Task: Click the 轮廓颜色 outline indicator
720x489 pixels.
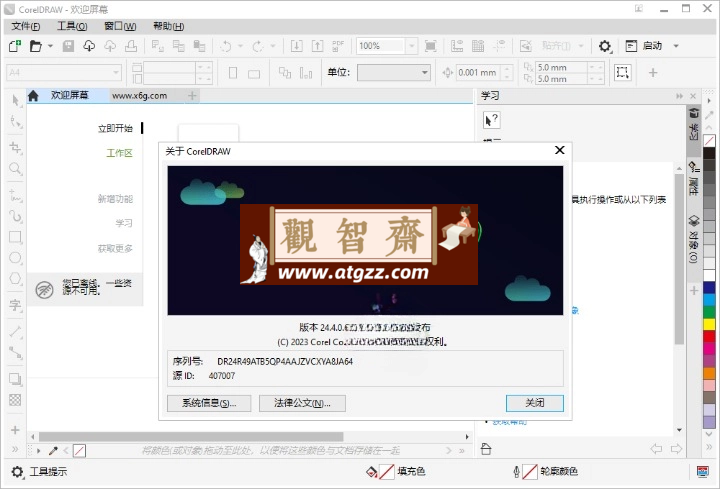Action: [545, 472]
